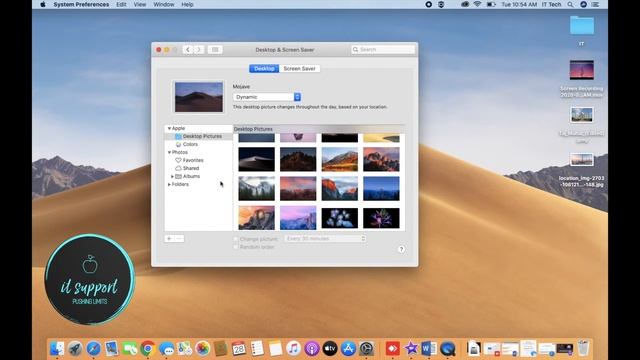Open the Help menu
This screenshot has height=360, width=640.
pyautogui.click(x=187, y=4)
